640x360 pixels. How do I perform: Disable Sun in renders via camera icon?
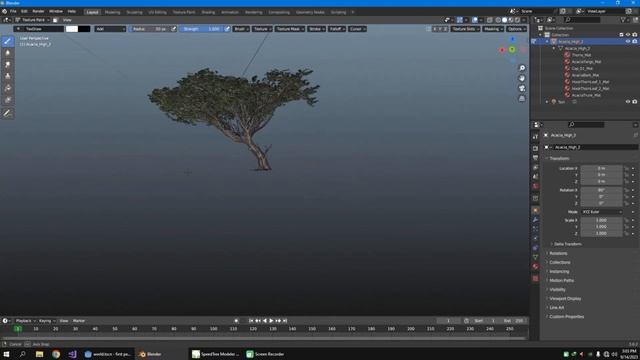[x=635, y=102]
